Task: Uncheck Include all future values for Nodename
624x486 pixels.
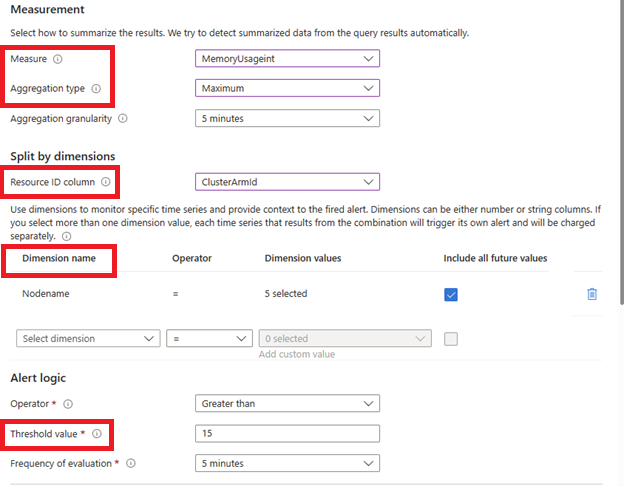Action: (x=451, y=294)
